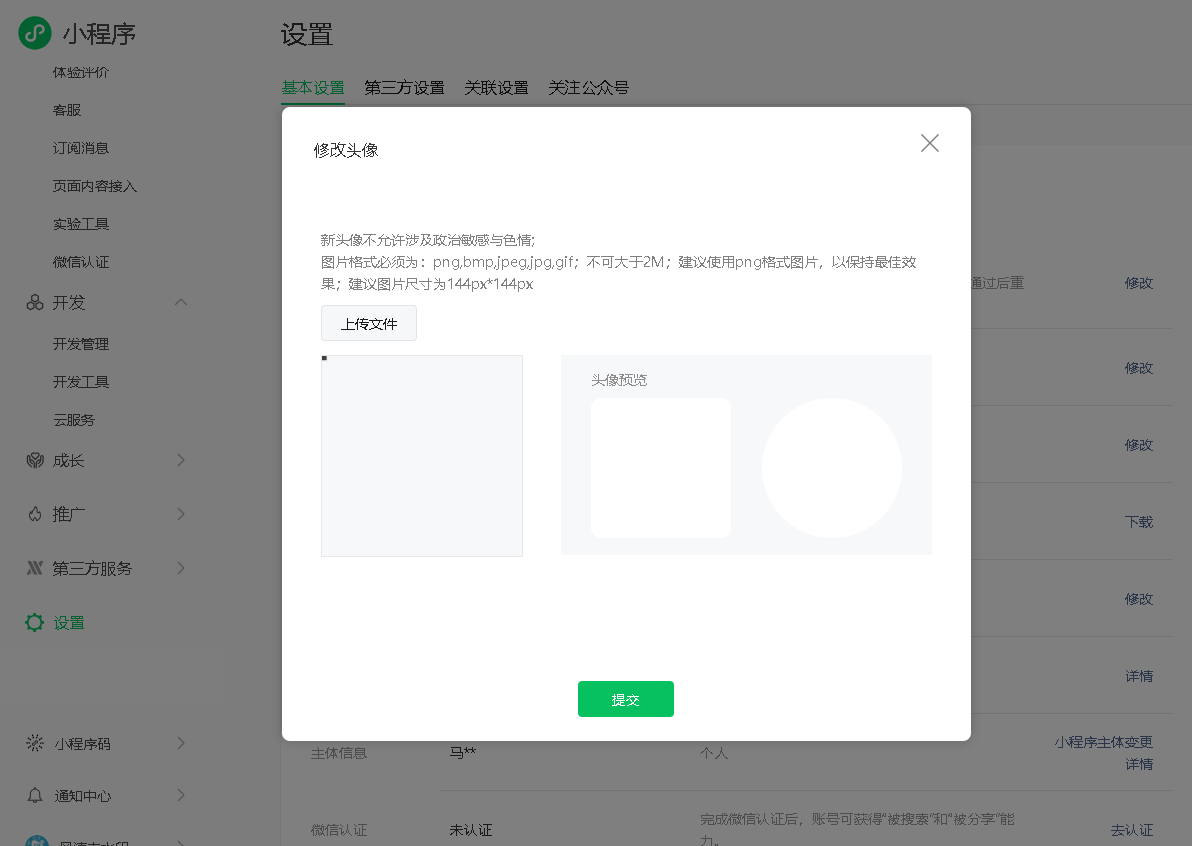Screen dimensions: 1192x846
Task: Expand the 成长 section chevron
Action: click(181, 460)
